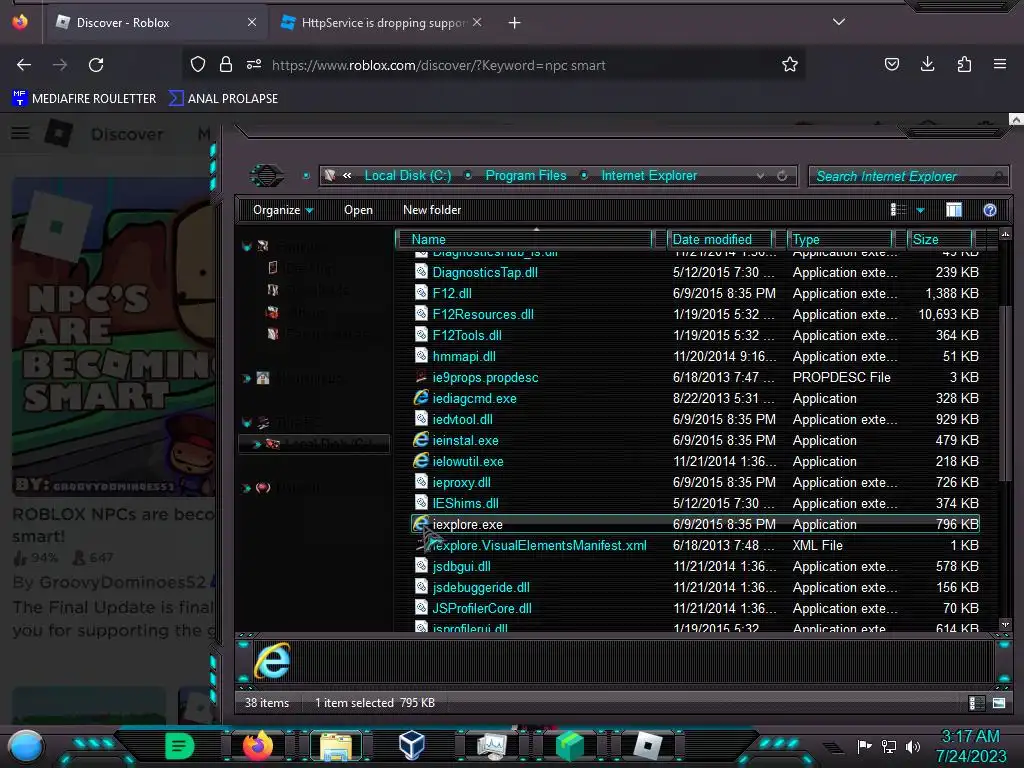The width and height of the screenshot is (1024, 768).
Task: Open Roblox Studio taskbar icon
Action: click(648, 745)
